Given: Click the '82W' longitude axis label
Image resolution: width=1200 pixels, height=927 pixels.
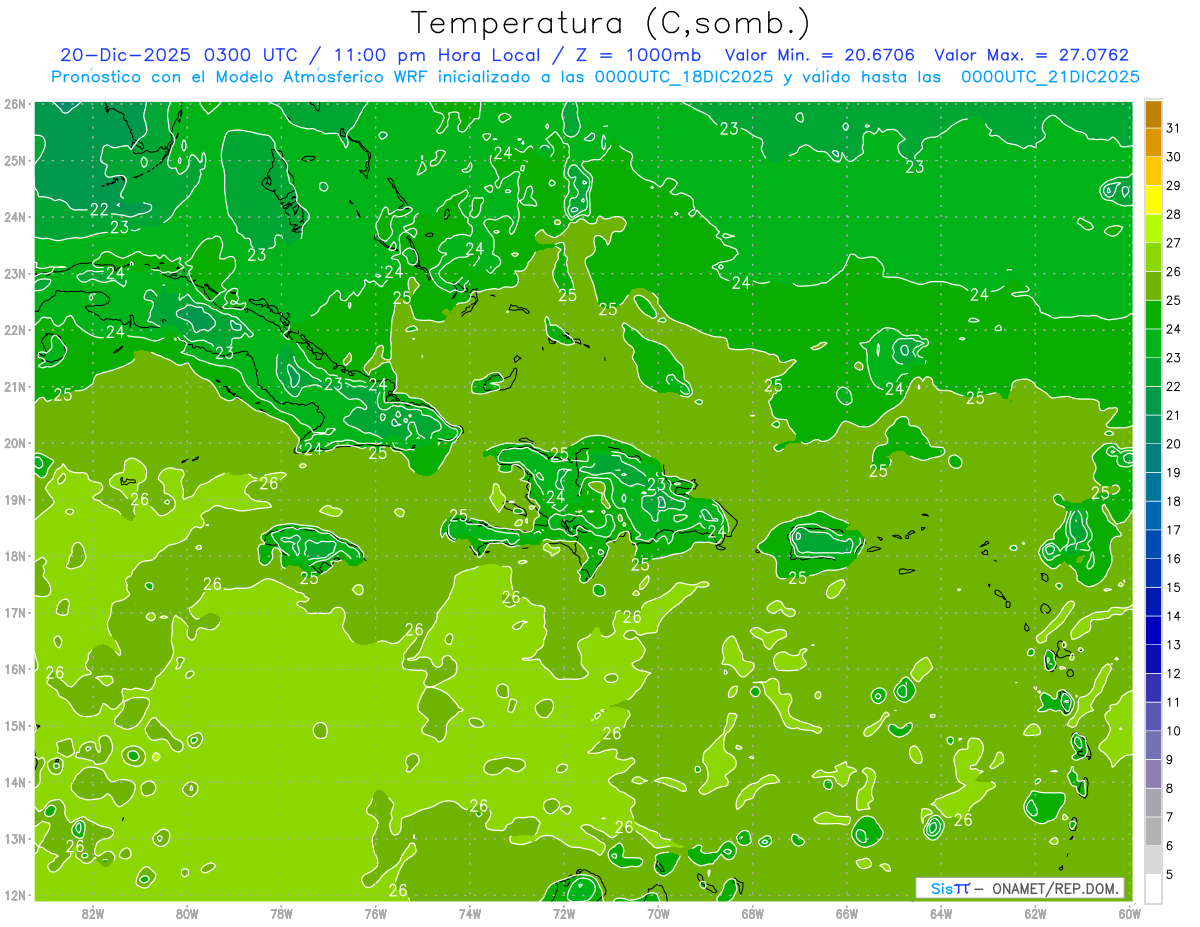Looking at the screenshot, I should tap(93, 913).
